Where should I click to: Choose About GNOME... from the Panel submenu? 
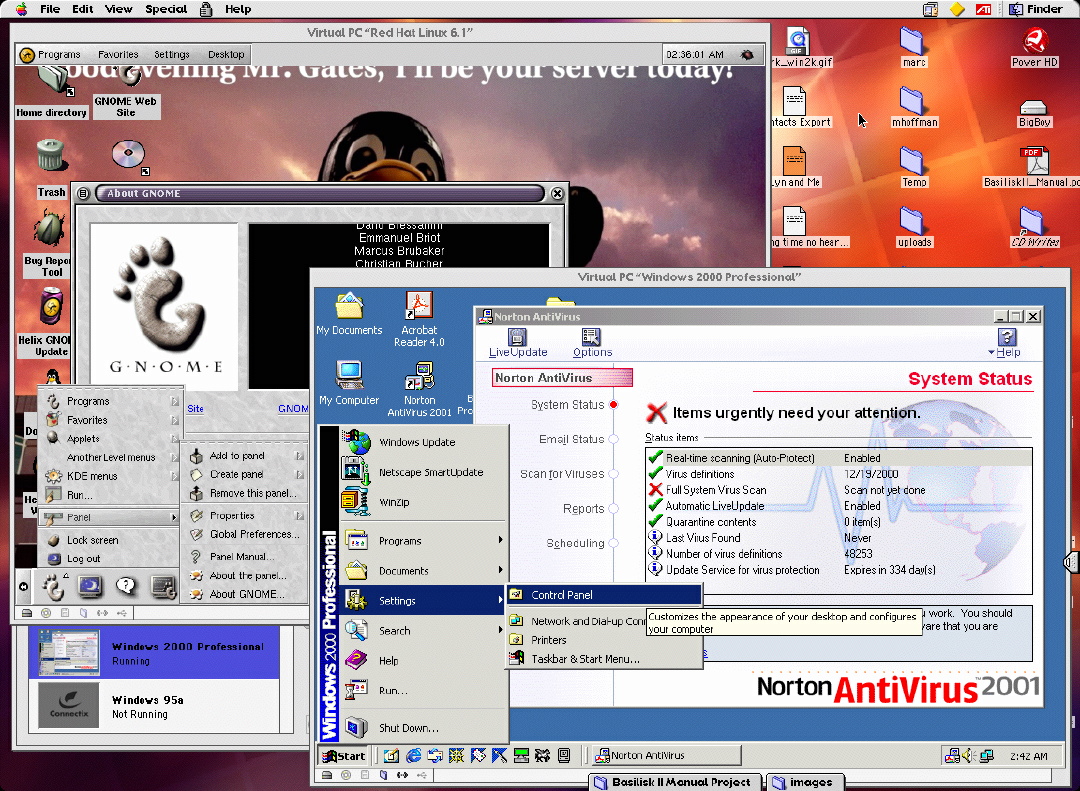point(246,594)
